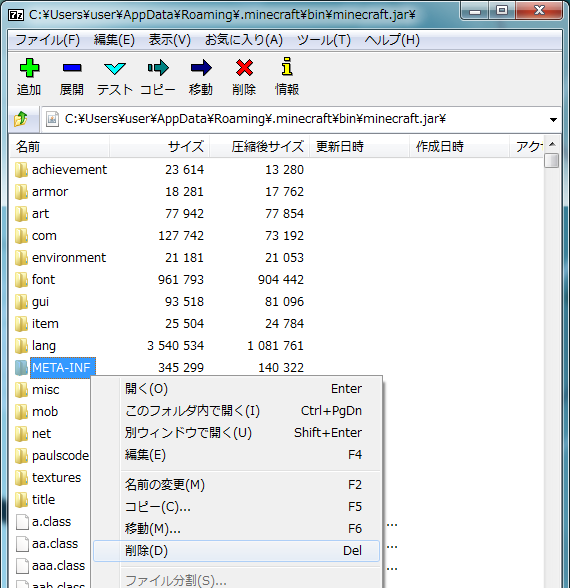Screen dimensions: 570x588
Task: Choose 名前の変更(M) in context menu
Action: (236, 485)
